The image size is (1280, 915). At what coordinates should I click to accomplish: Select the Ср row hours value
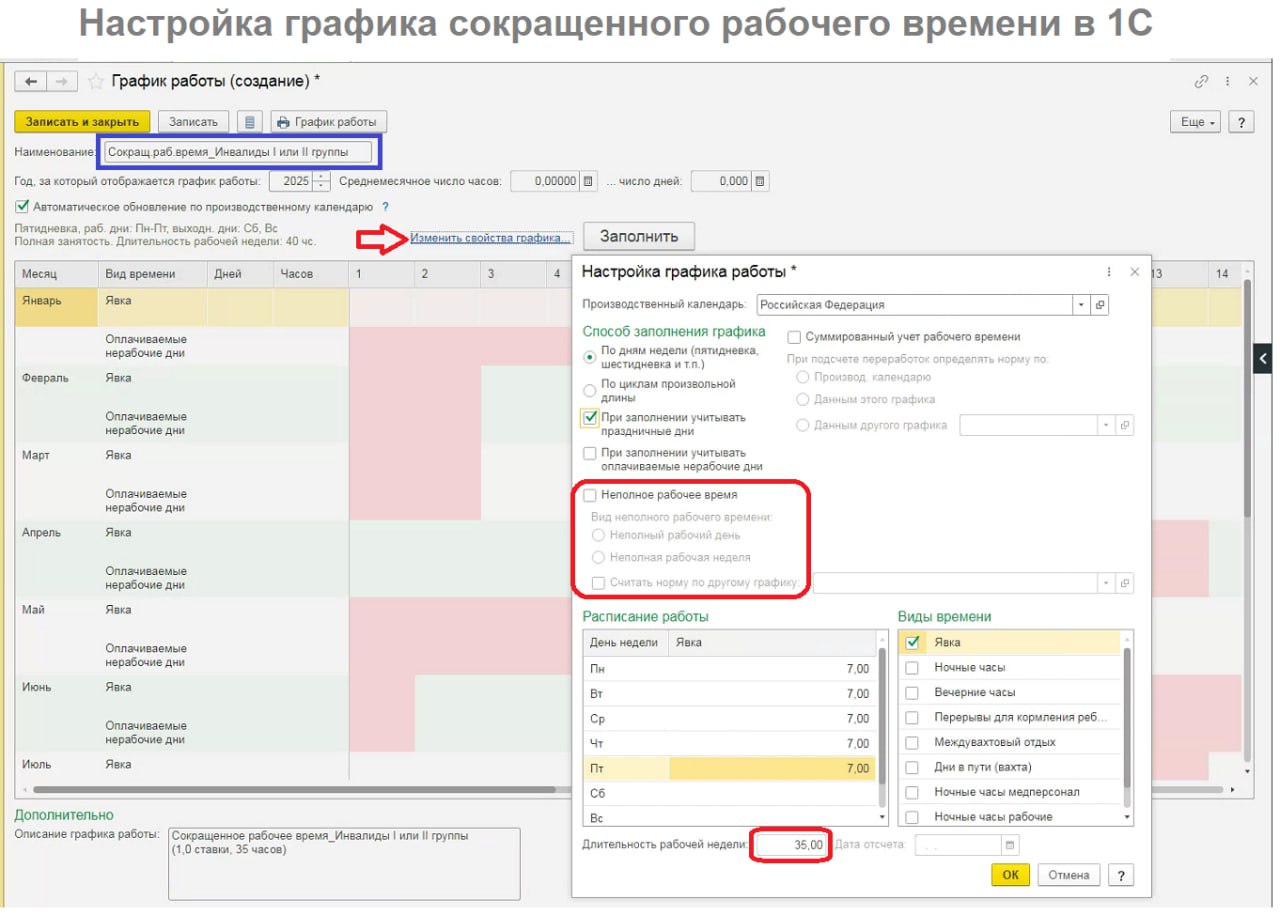(x=771, y=718)
